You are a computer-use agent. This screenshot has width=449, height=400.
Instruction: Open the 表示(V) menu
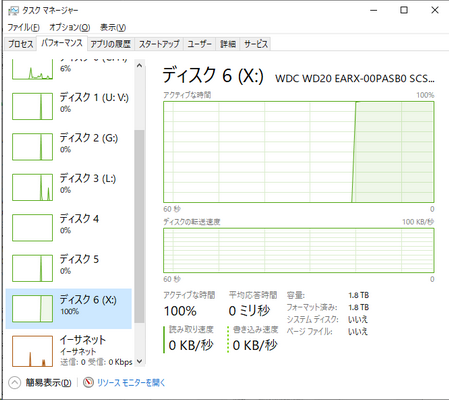[x=113, y=27]
